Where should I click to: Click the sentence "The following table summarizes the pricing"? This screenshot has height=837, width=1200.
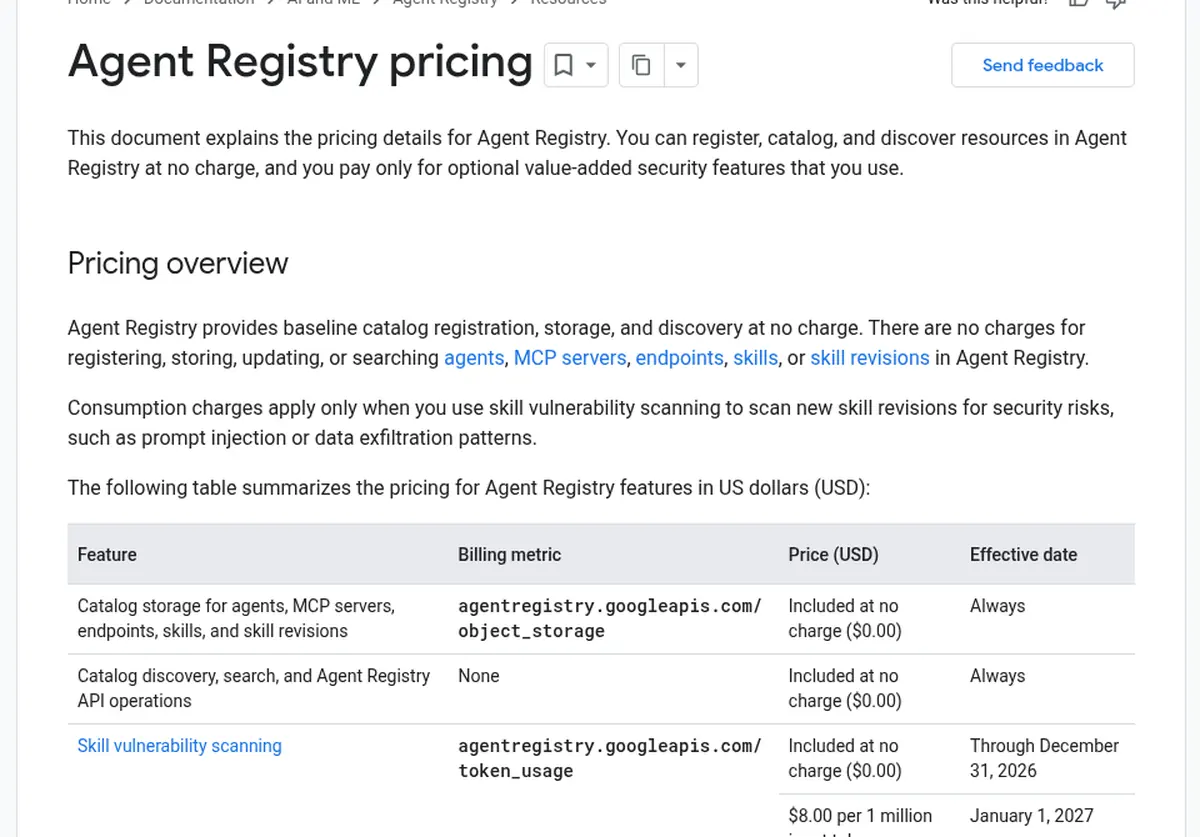(469, 488)
